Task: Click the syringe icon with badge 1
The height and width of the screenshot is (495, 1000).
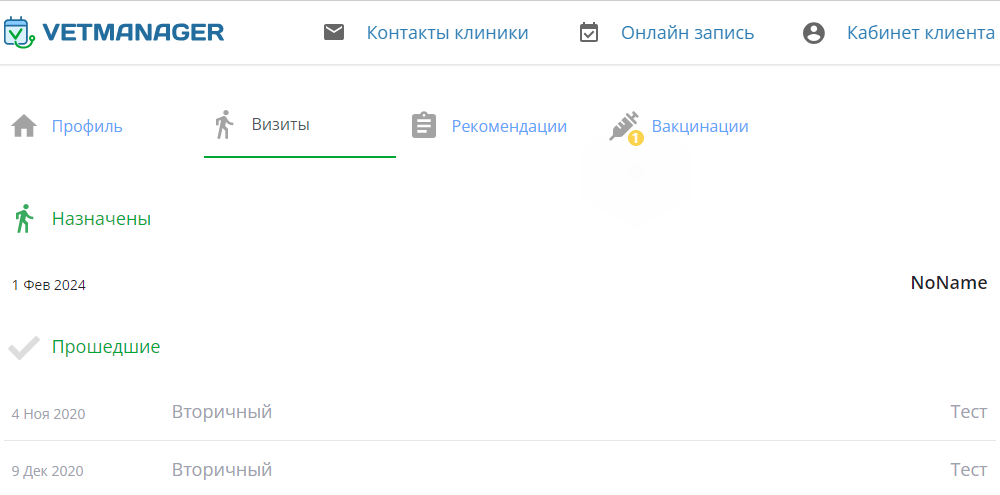Action: point(626,127)
